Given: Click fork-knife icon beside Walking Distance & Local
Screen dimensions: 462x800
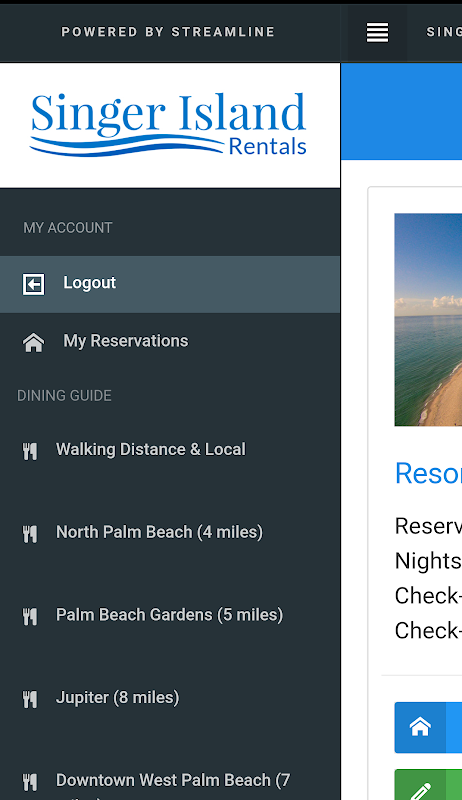Looking at the screenshot, I should (x=30, y=452).
